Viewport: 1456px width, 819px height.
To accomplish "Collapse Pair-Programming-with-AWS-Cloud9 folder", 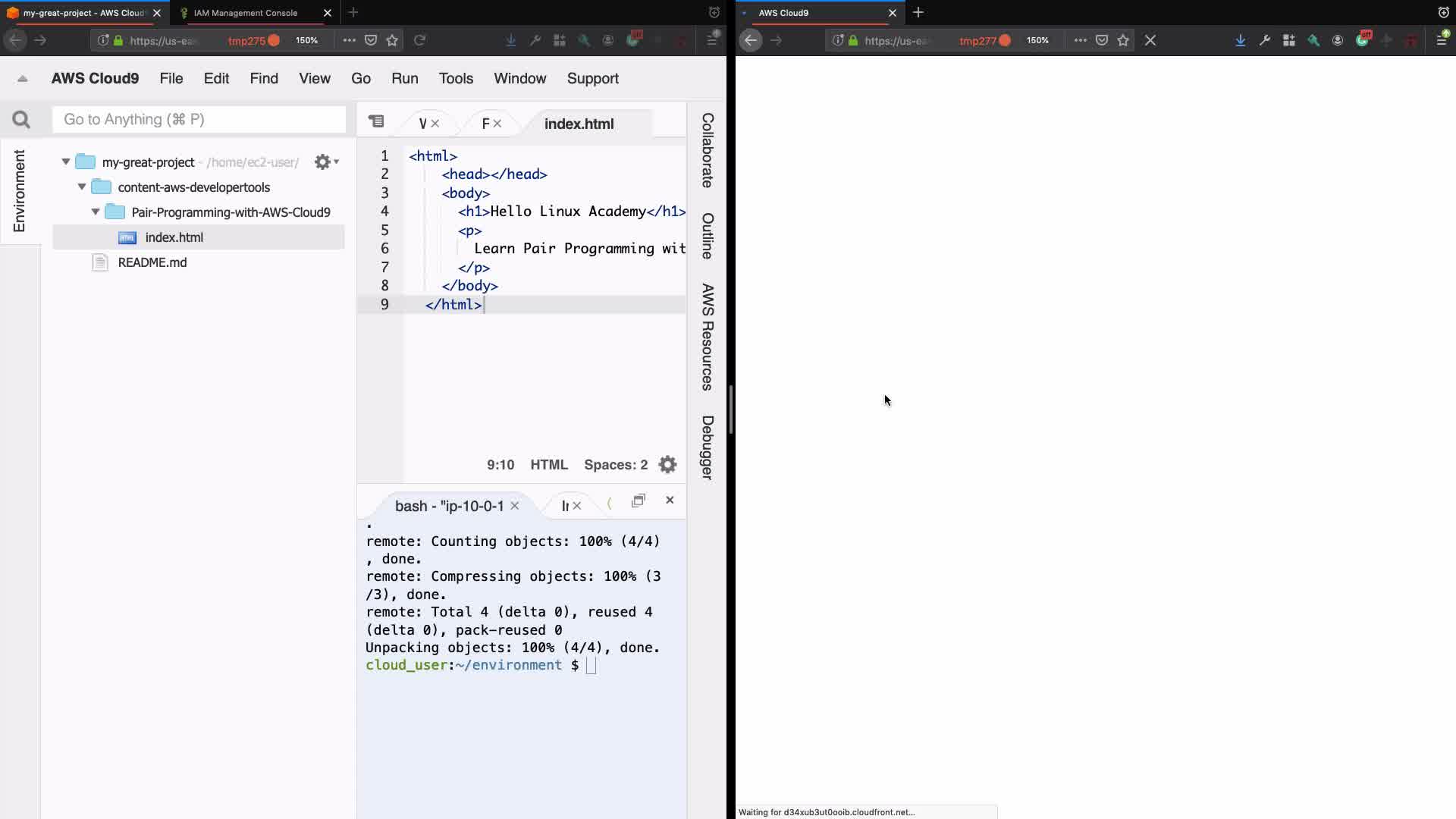I will (96, 212).
